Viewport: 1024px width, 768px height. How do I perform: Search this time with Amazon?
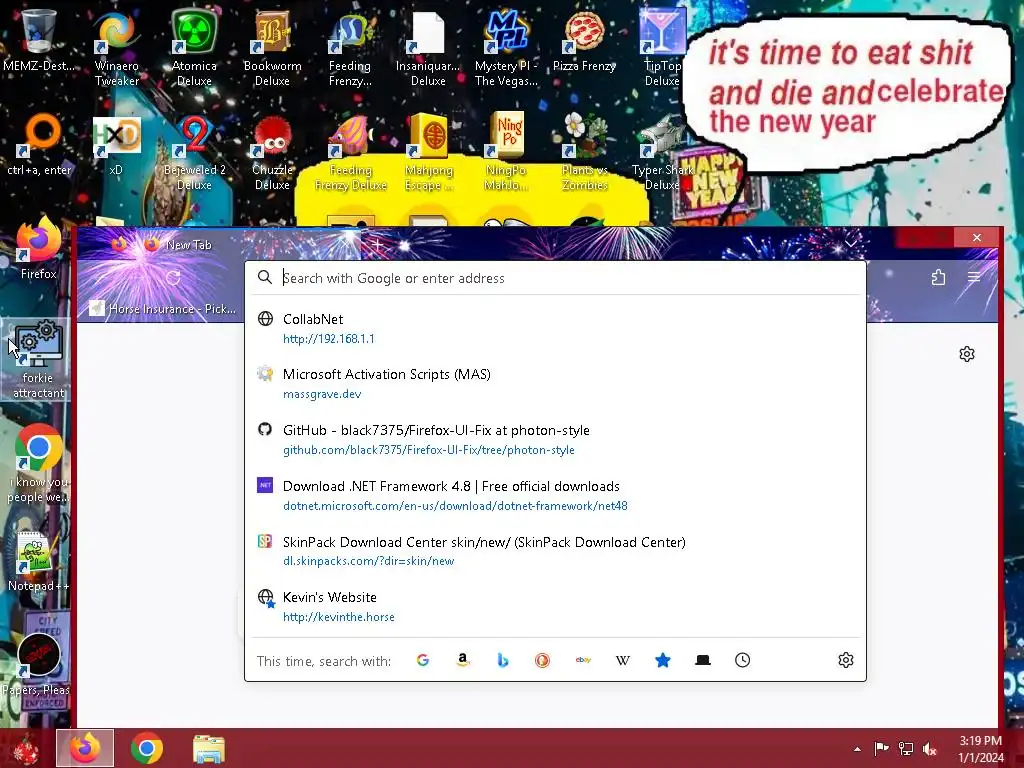[463, 660]
